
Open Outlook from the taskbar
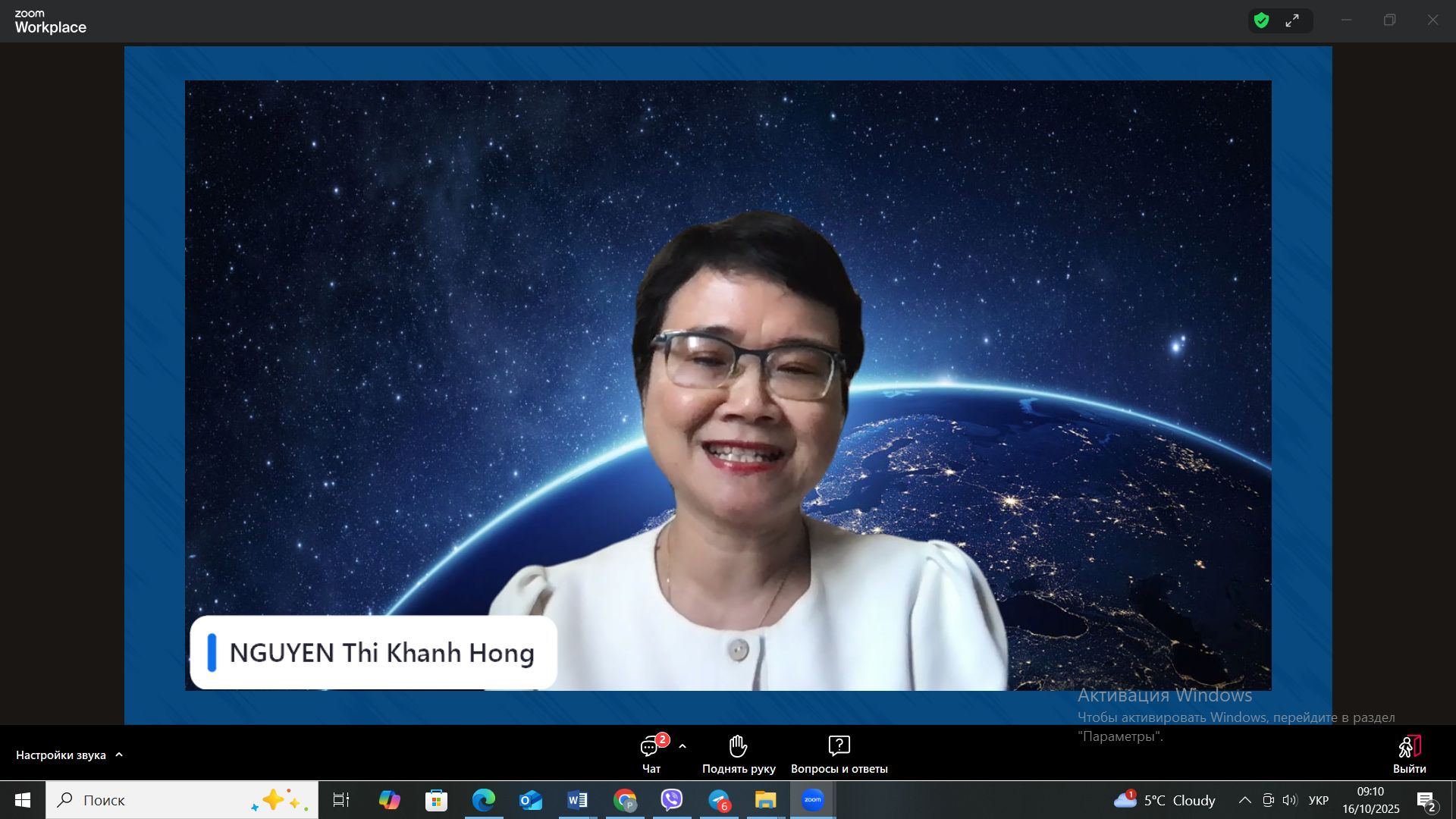[530, 800]
